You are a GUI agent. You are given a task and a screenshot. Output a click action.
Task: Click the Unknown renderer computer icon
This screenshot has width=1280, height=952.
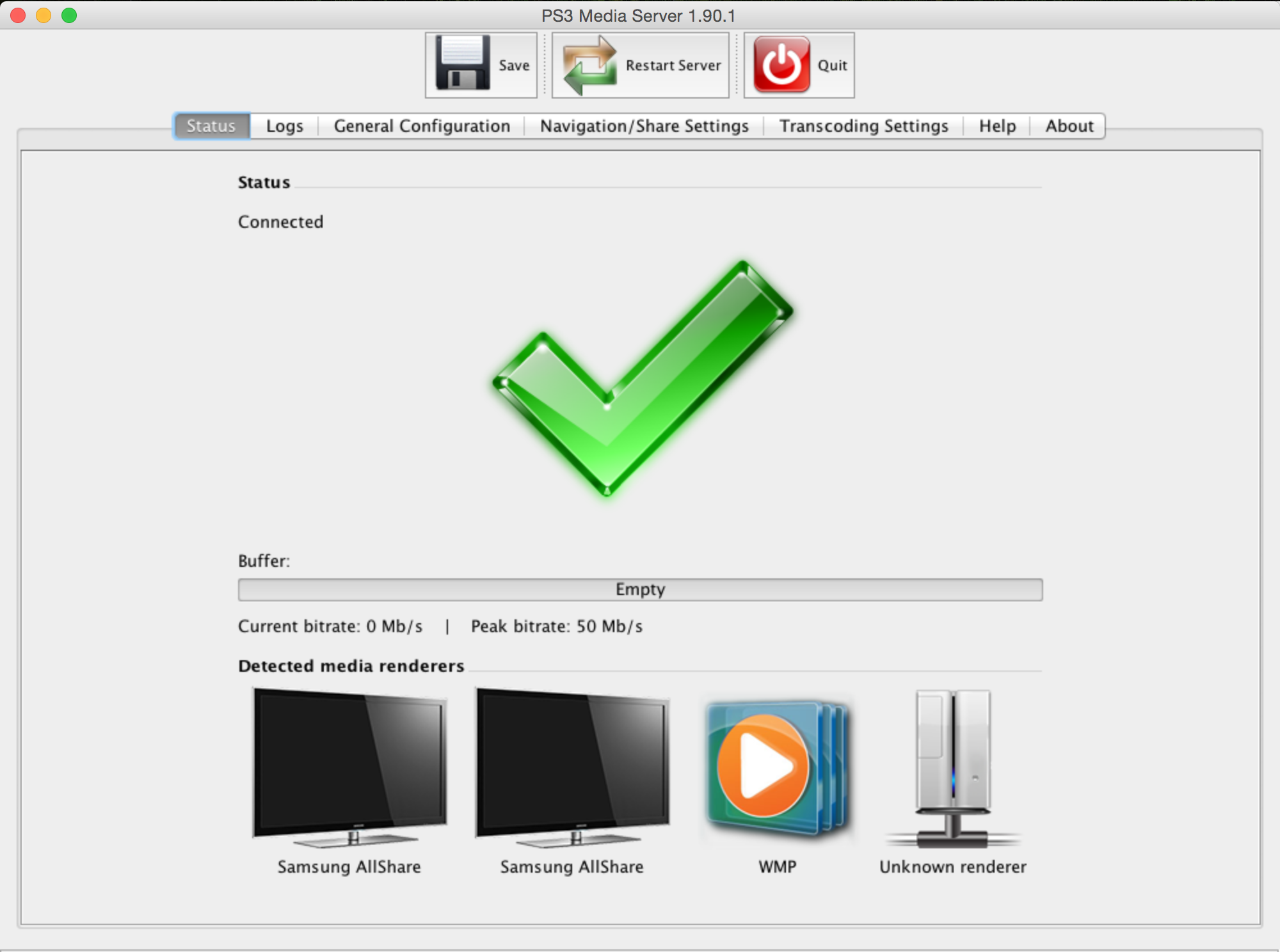coord(952,768)
